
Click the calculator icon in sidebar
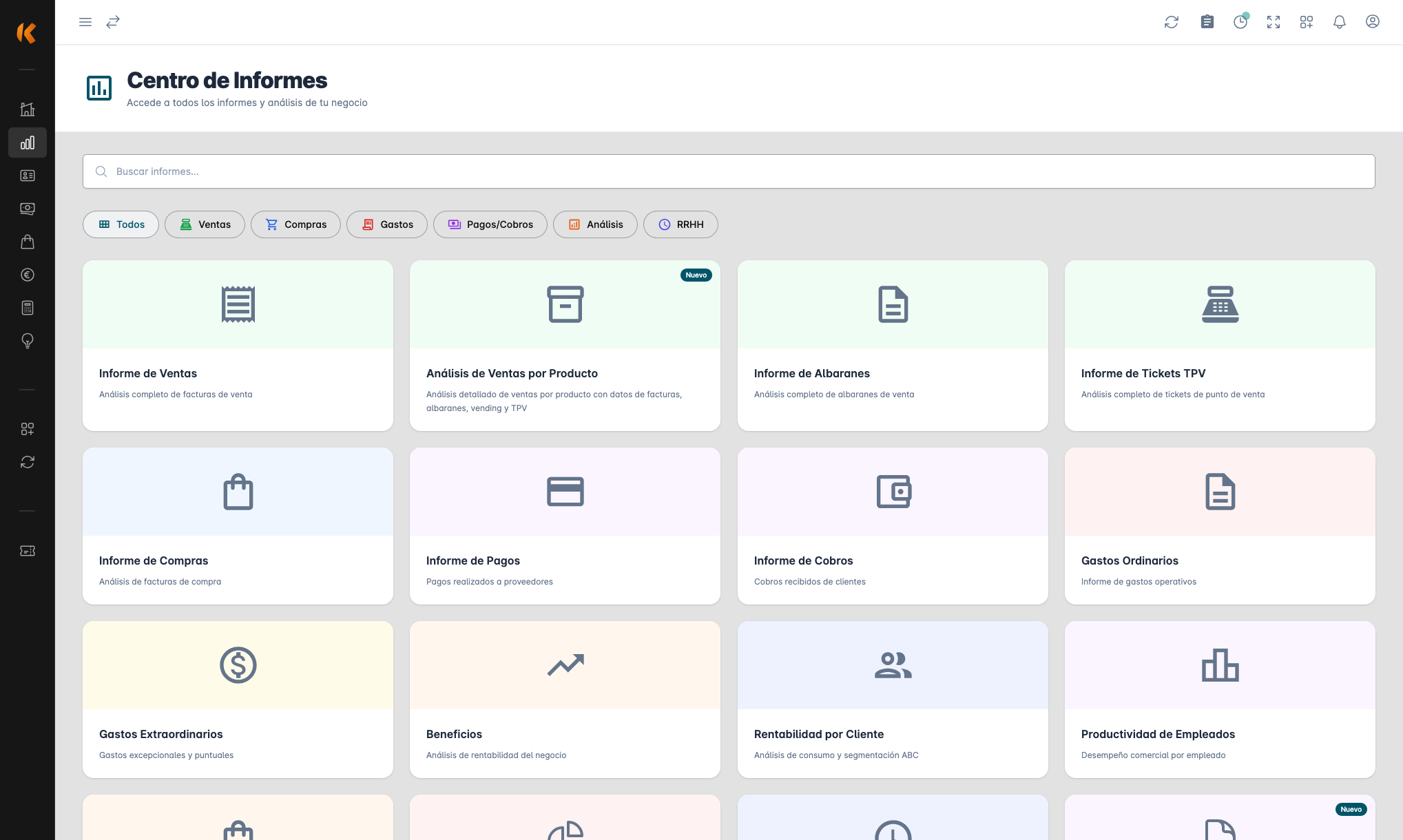point(28,308)
